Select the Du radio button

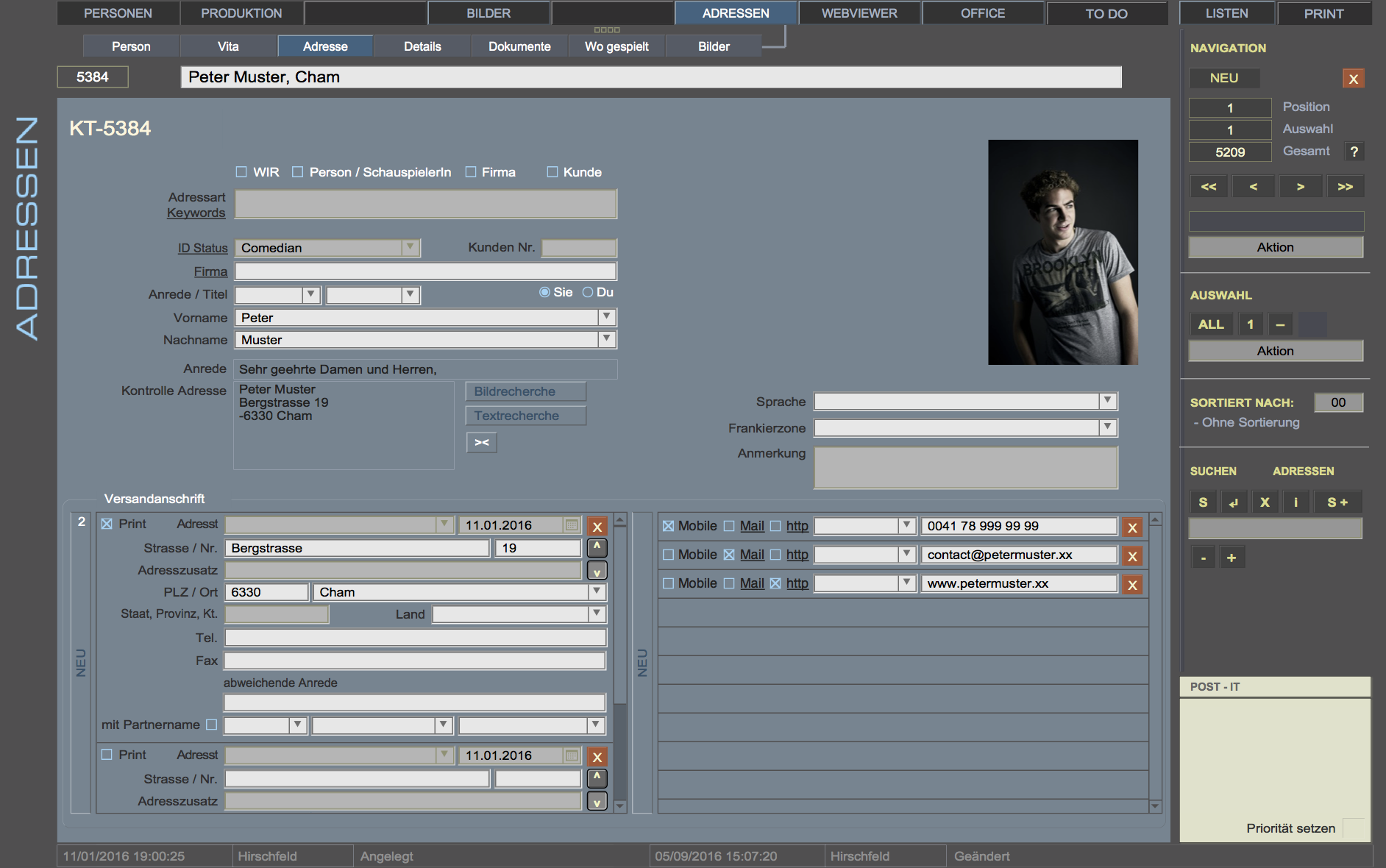click(588, 292)
